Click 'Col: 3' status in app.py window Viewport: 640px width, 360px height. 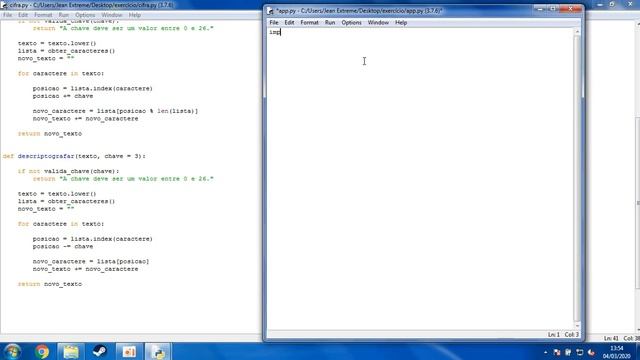coord(571,335)
